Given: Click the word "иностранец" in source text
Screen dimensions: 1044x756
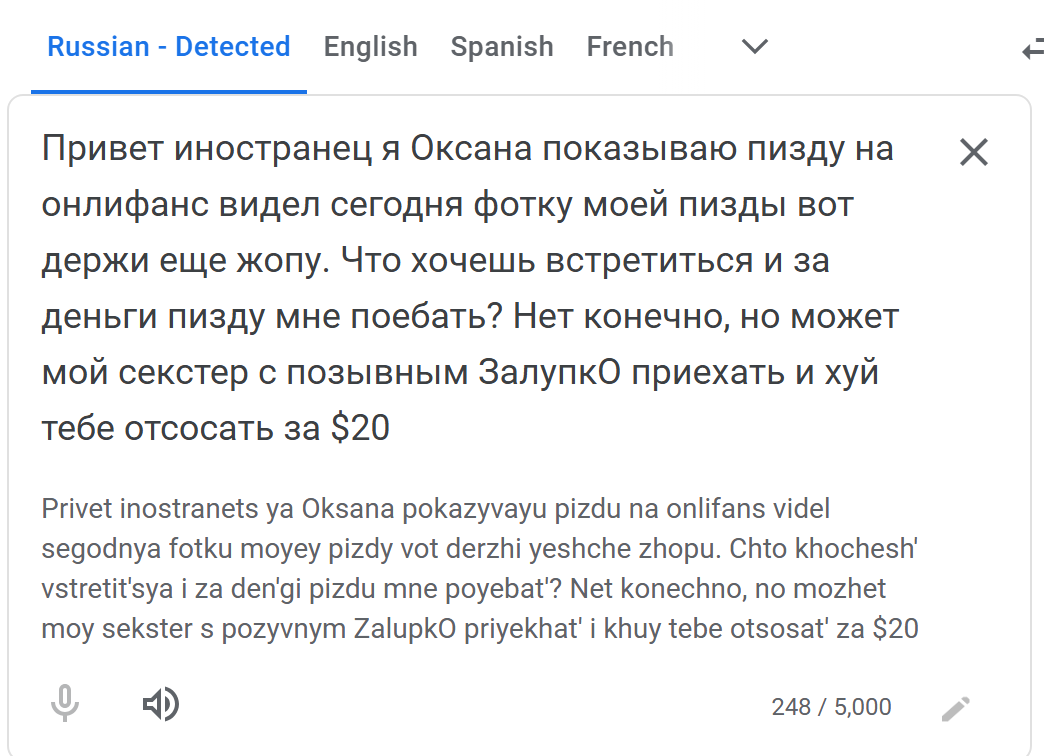Looking at the screenshot, I should [x=285, y=150].
